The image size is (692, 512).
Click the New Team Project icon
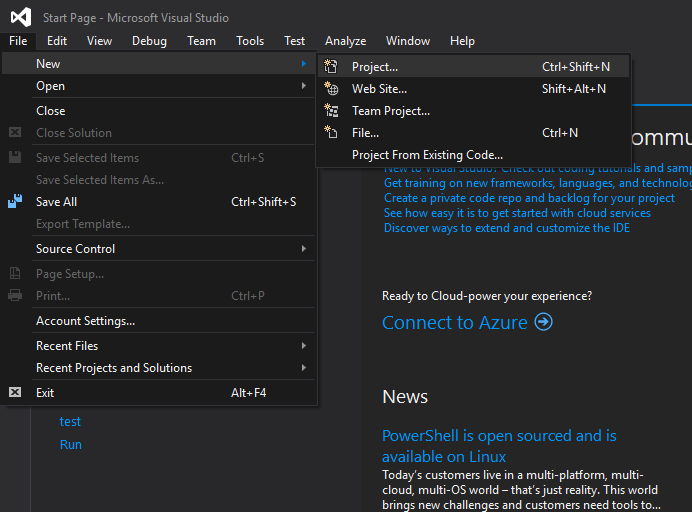[x=331, y=110]
